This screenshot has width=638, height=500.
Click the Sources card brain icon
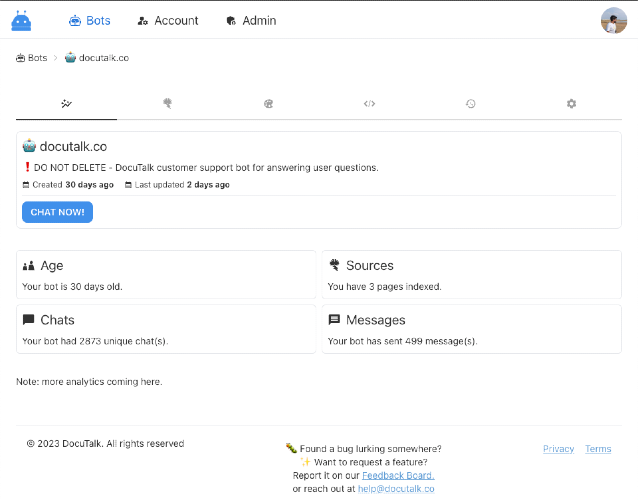334,265
